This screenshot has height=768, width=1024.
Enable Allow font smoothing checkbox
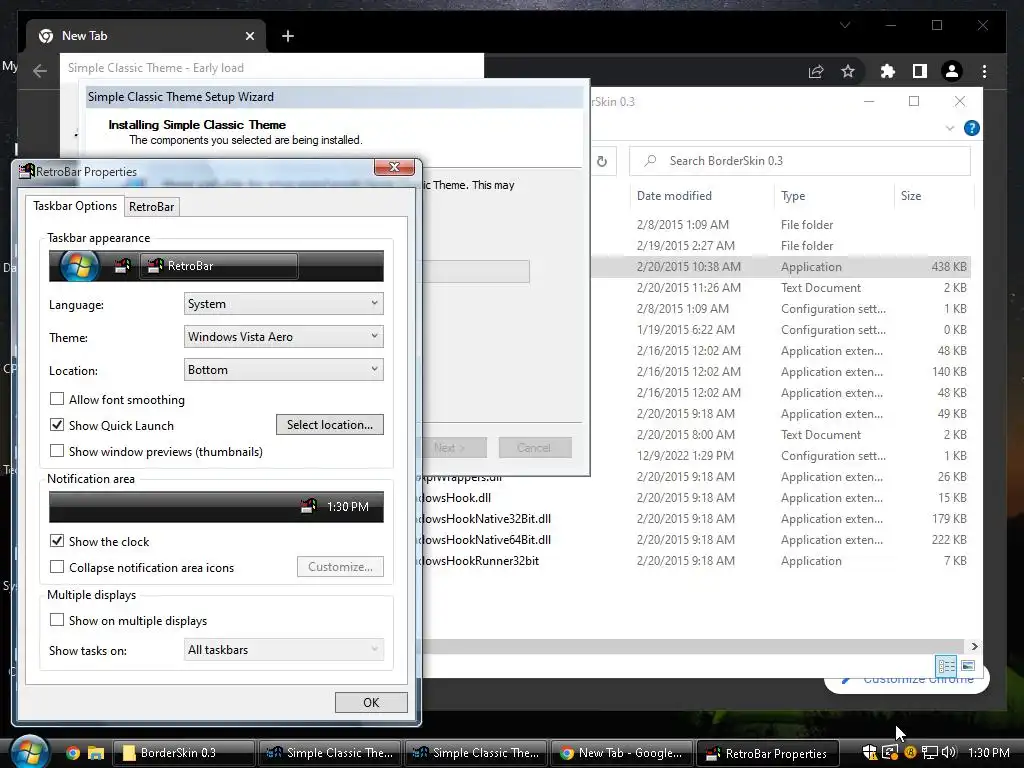(x=57, y=399)
